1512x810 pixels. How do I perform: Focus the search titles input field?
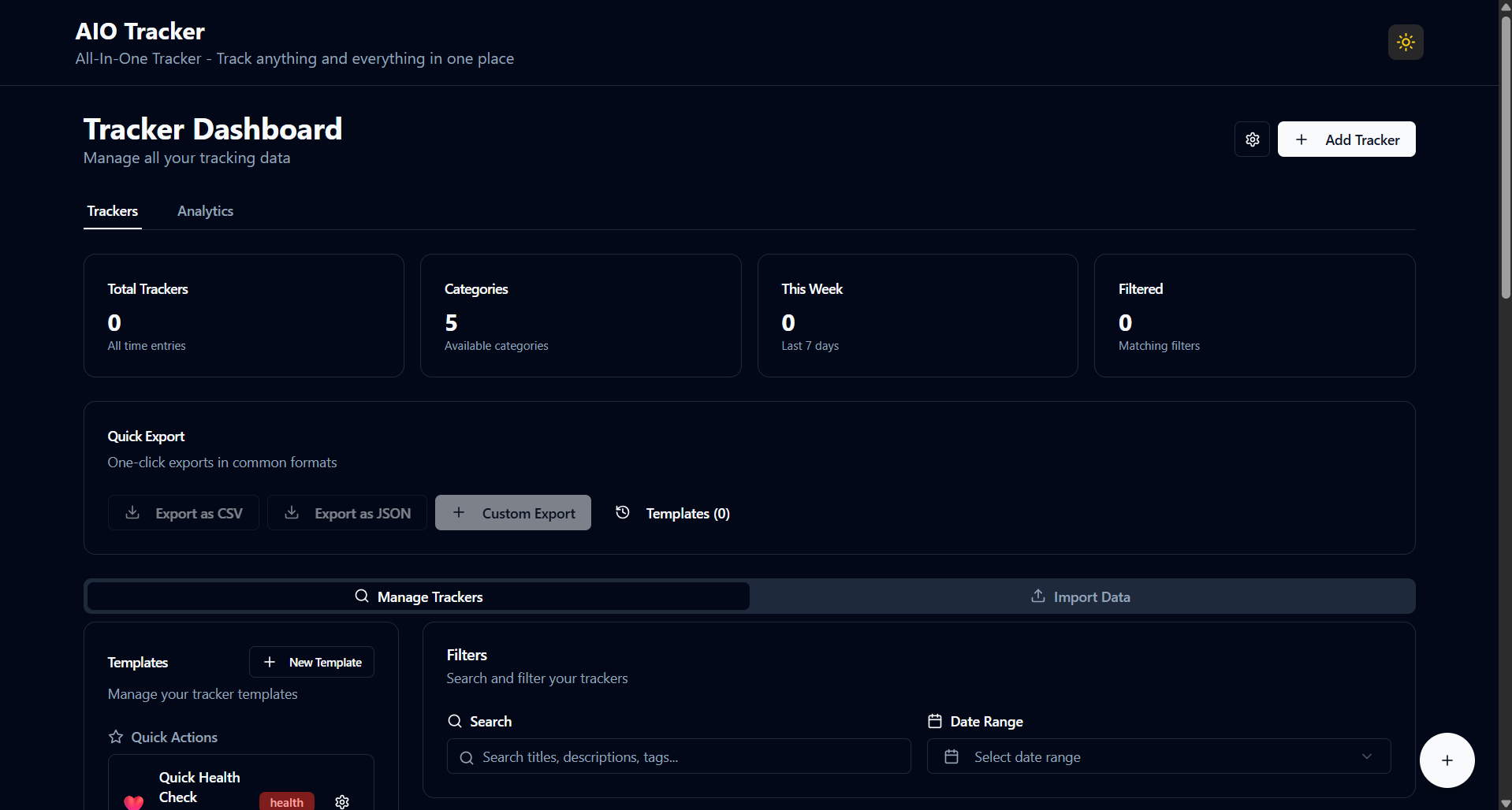679,756
